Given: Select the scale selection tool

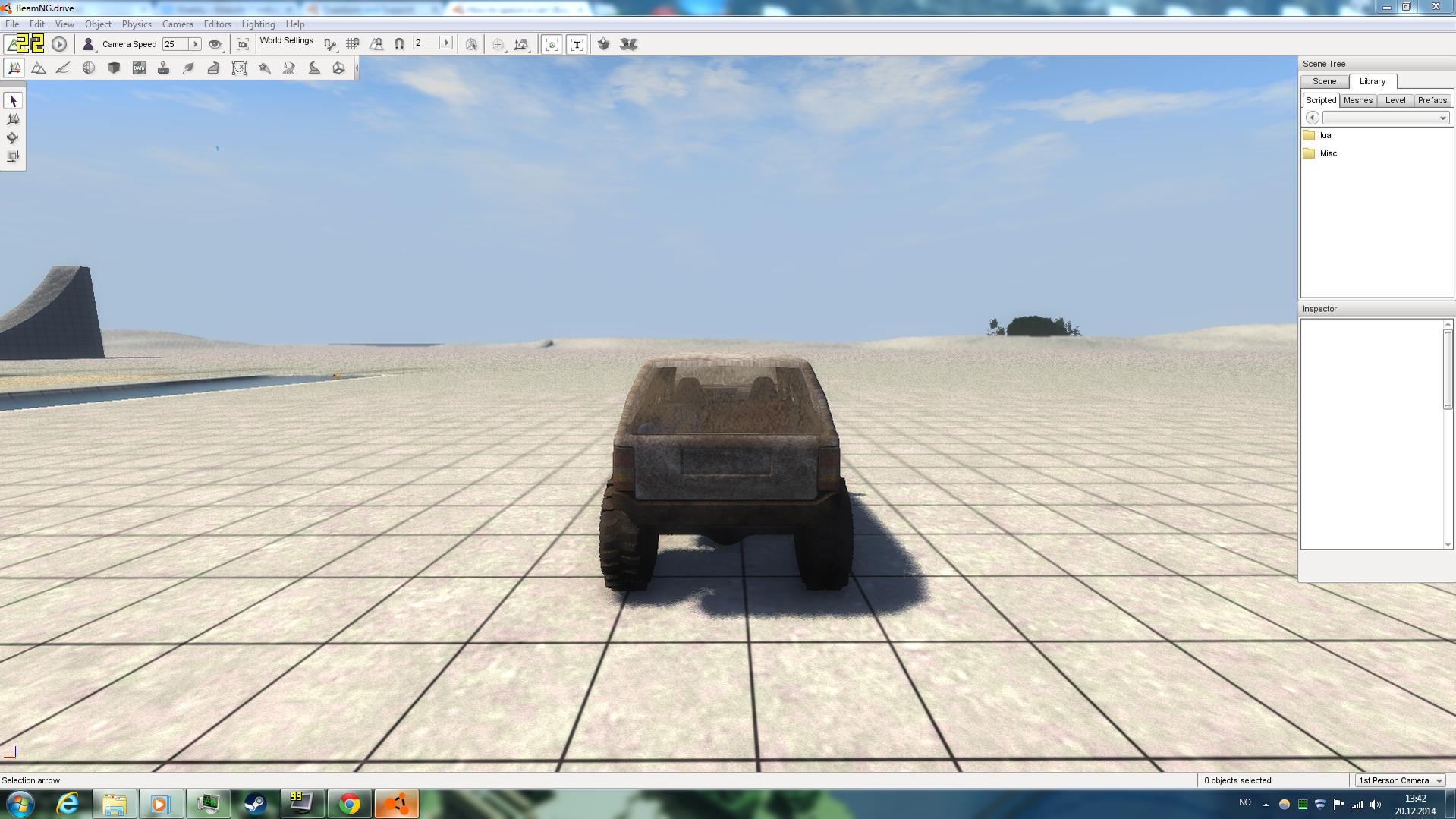Looking at the screenshot, I should coord(13,156).
